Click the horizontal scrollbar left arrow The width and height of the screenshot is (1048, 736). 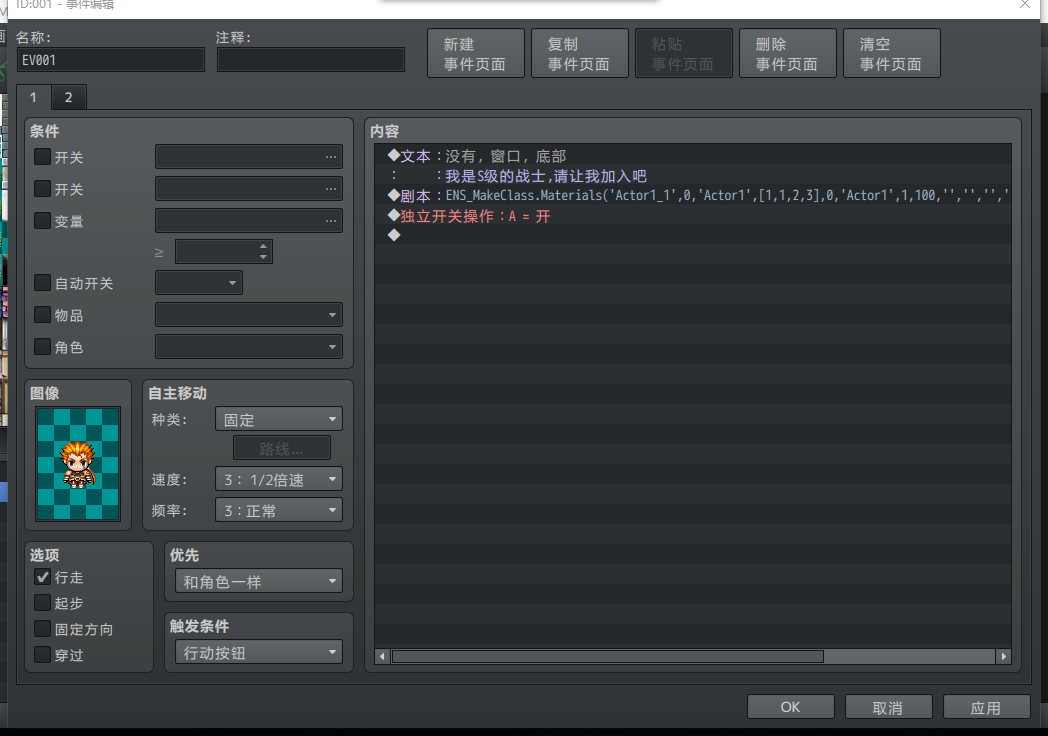click(x=382, y=656)
